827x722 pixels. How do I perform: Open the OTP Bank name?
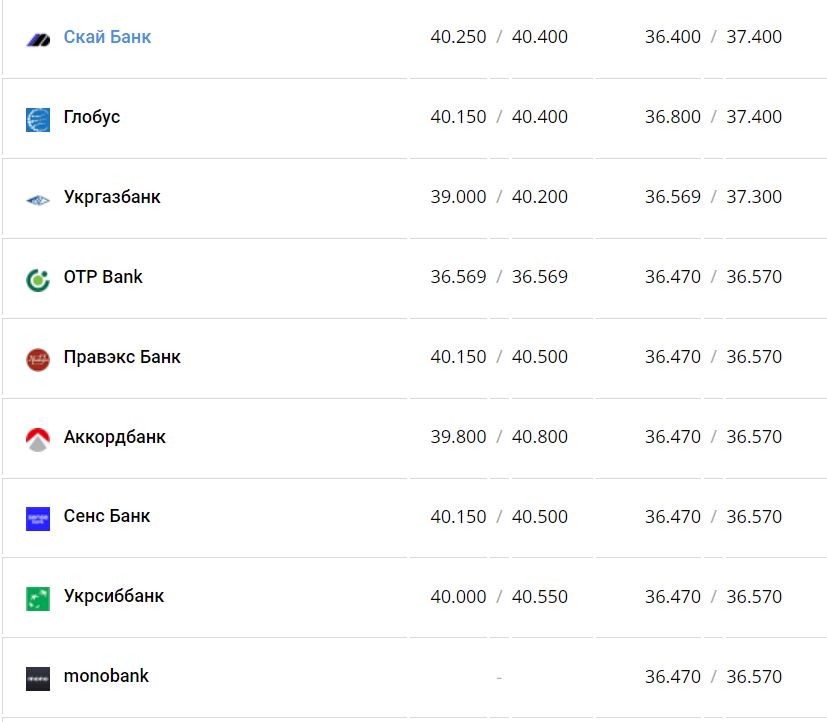click(x=103, y=277)
